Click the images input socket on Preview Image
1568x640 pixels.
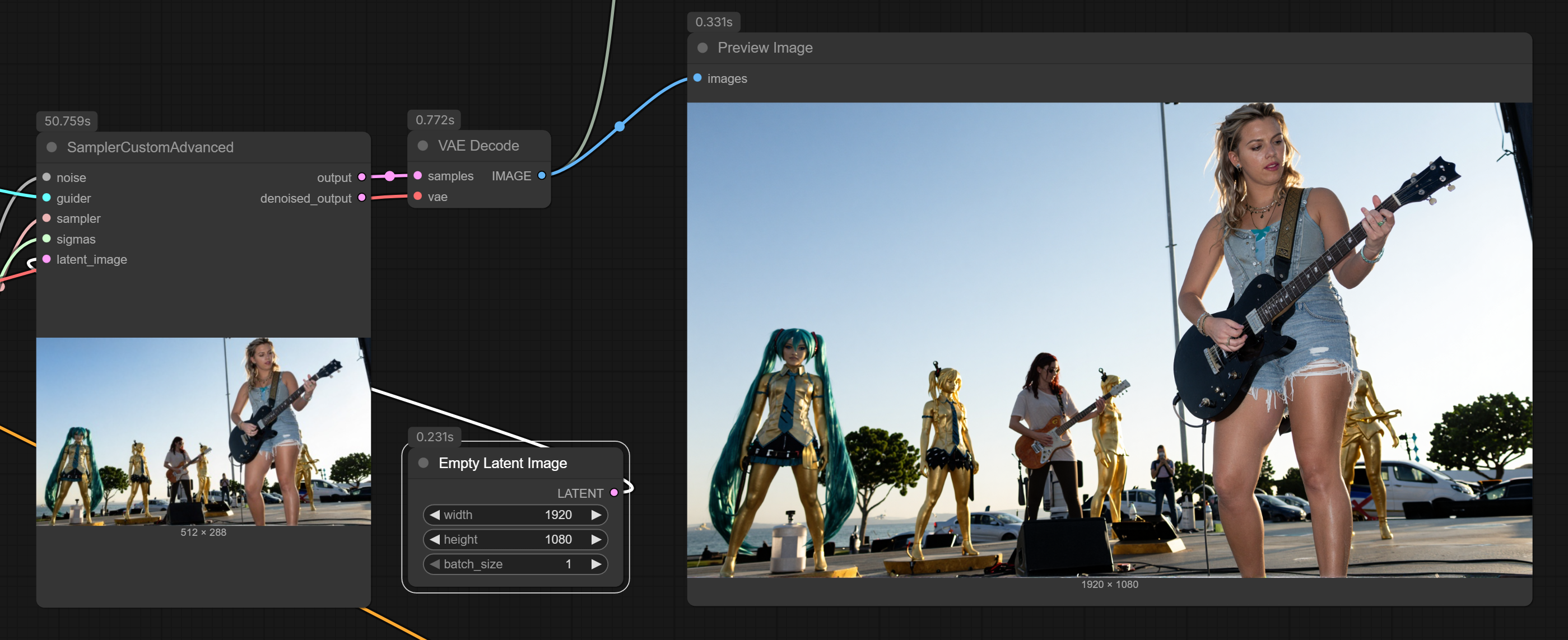697,78
